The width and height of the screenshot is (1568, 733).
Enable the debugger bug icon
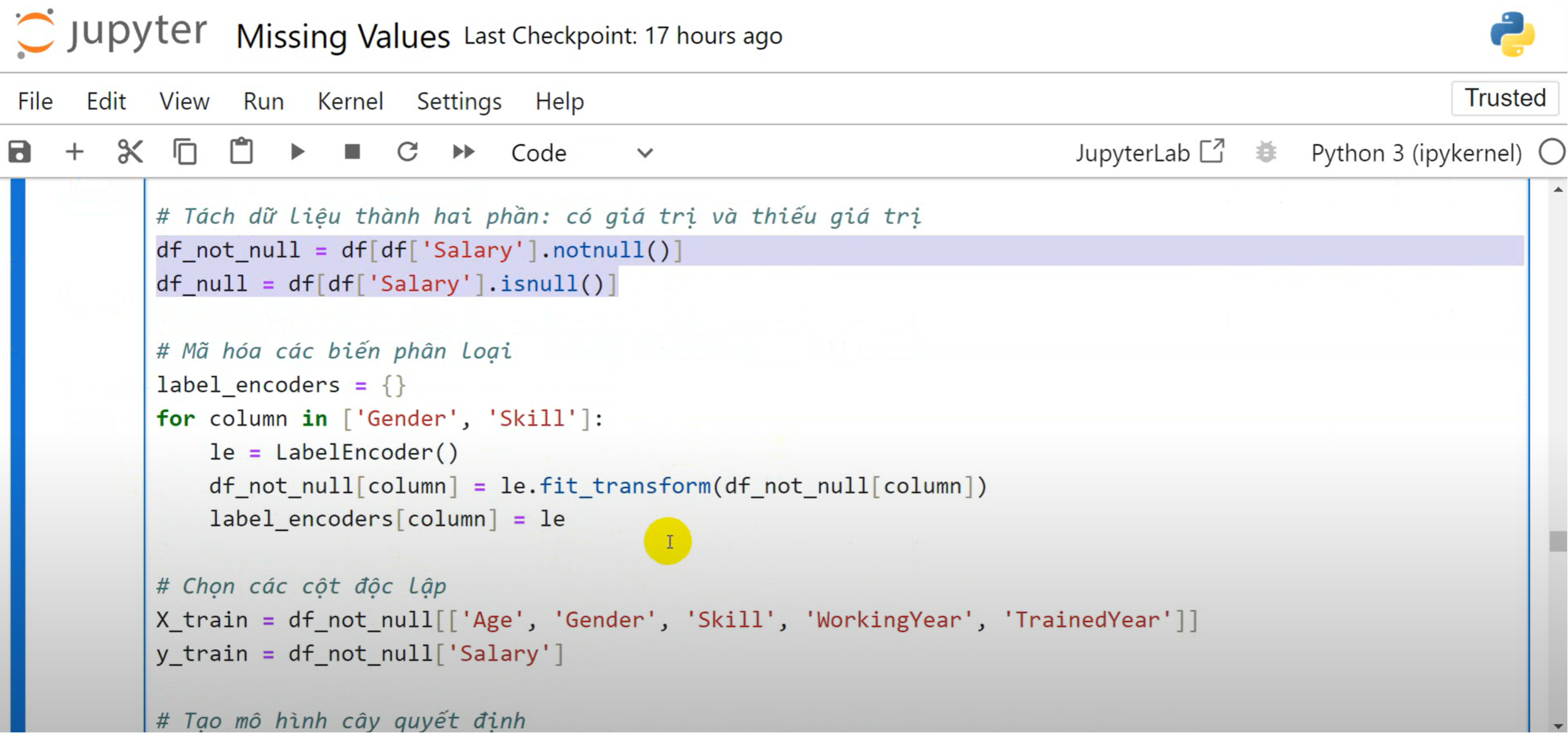click(1266, 152)
